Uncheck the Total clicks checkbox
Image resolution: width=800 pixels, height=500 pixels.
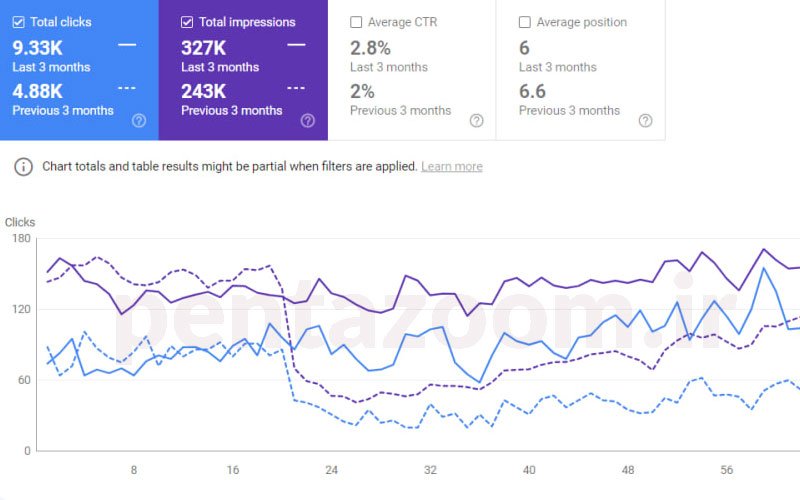click(19, 22)
